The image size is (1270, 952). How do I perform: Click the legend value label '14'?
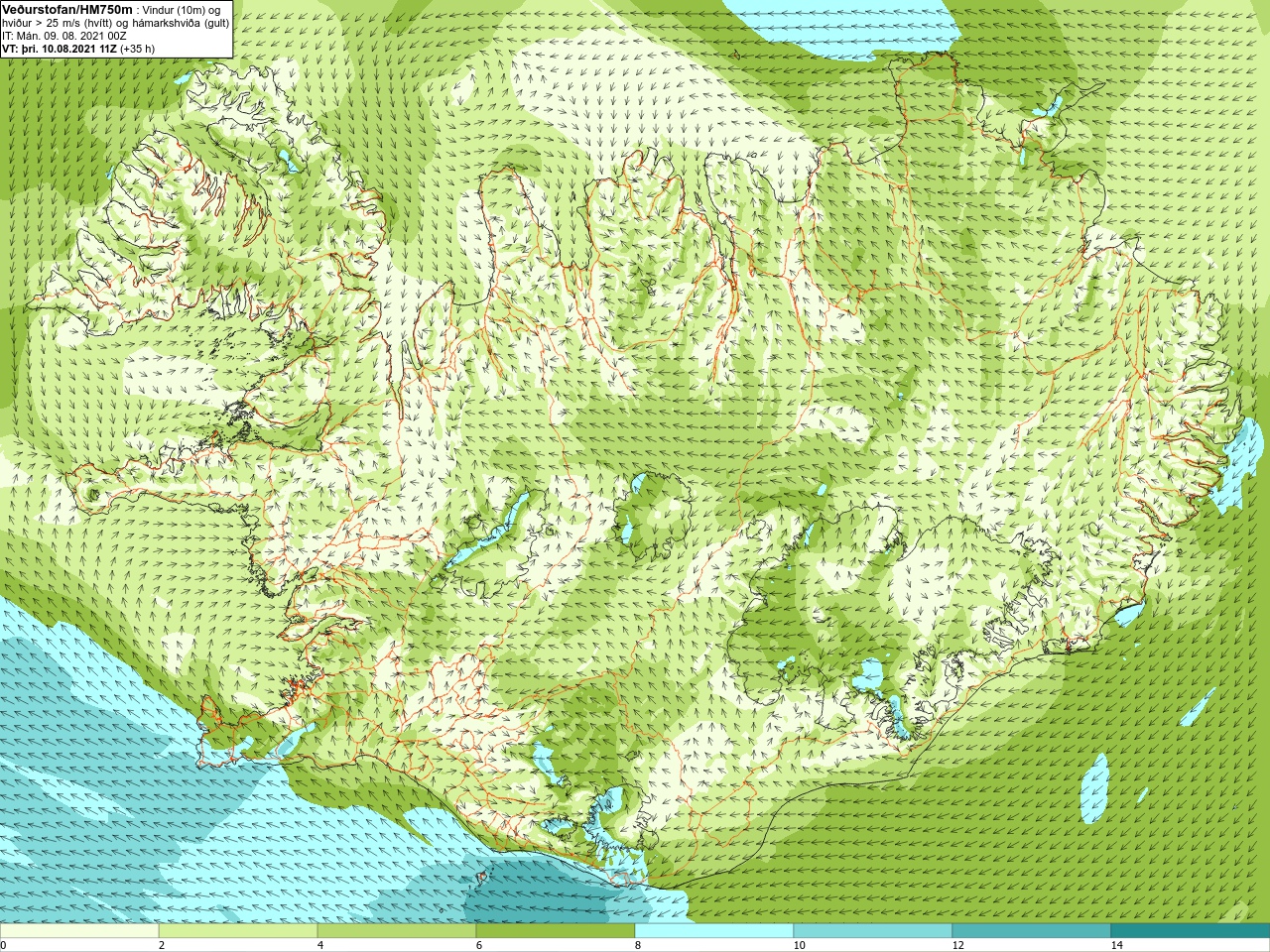coord(1116,945)
